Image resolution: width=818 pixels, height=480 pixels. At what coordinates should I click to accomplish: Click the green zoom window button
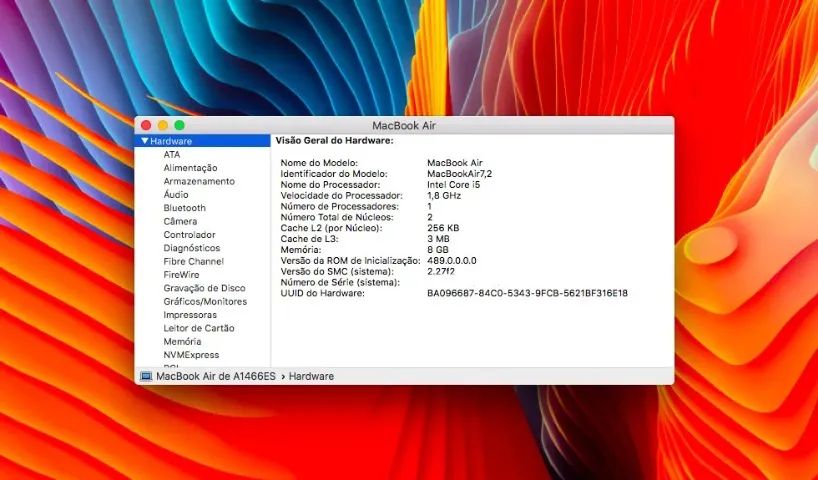[x=179, y=125]
